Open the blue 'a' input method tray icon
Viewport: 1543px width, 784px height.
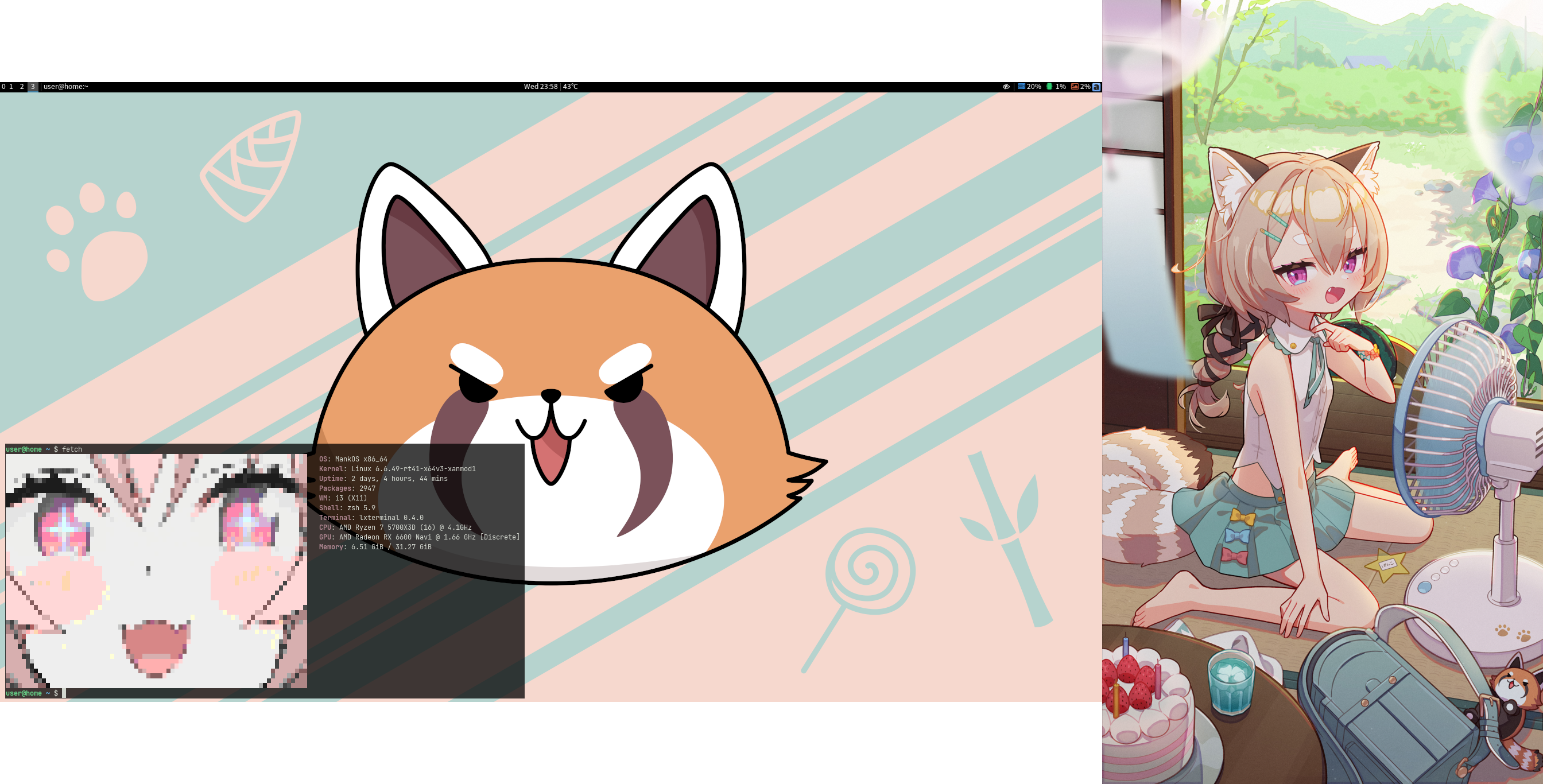[1096, 87]
